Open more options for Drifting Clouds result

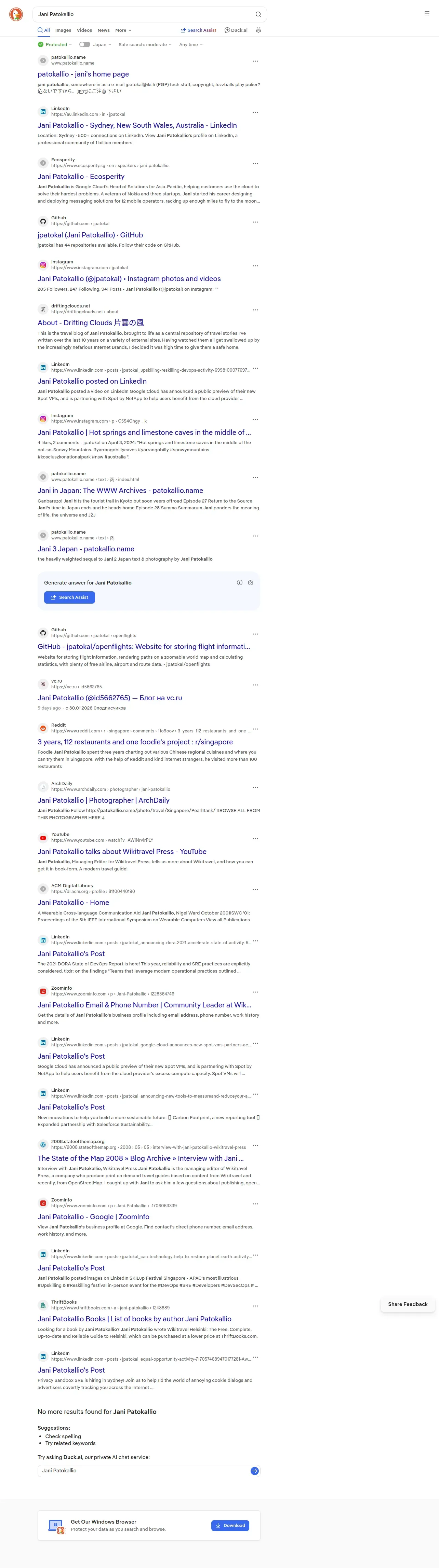coord(255,309)
